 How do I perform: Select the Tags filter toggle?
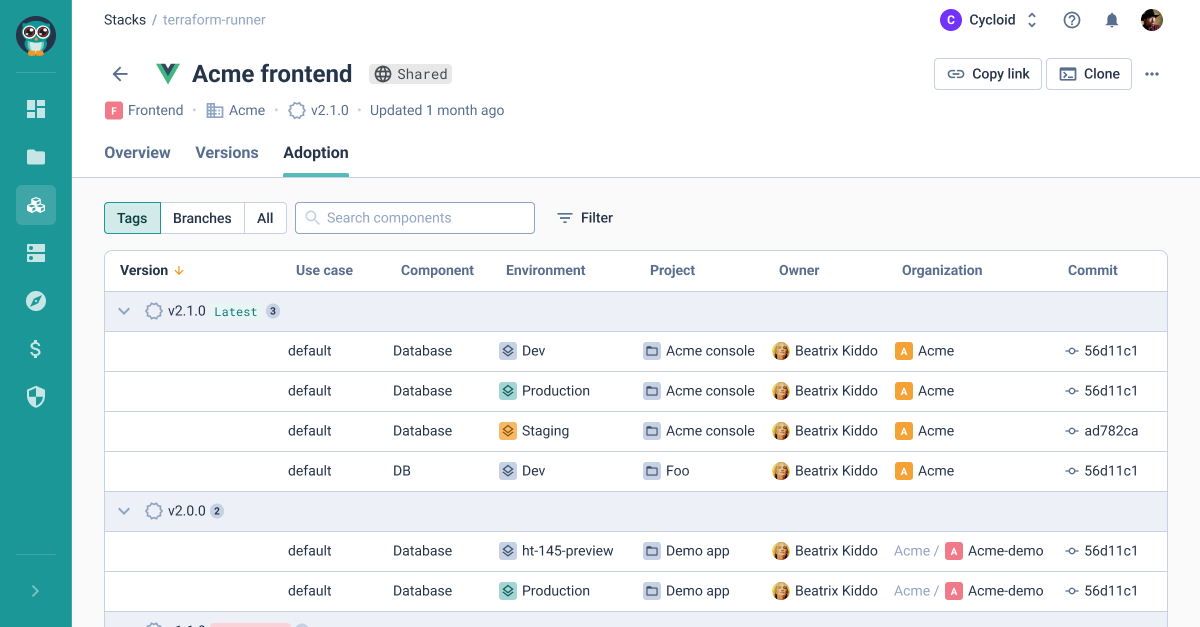(132, 218)
